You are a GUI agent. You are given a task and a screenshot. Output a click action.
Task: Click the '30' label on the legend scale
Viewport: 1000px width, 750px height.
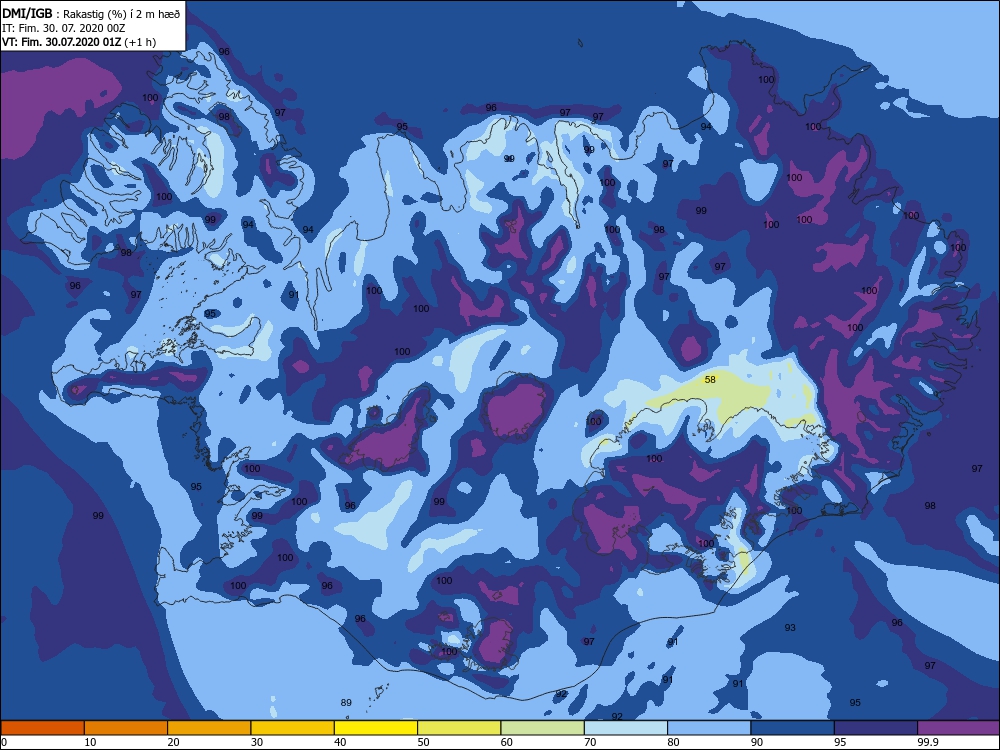tap(257, 742)
